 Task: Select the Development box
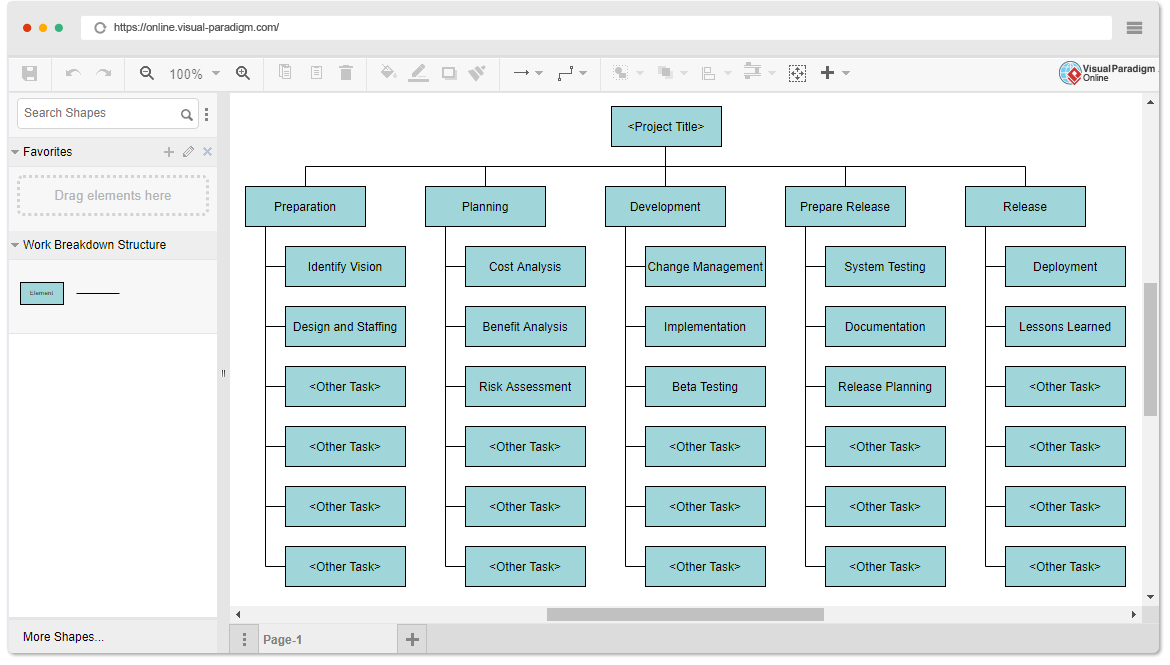click(665, 207)
